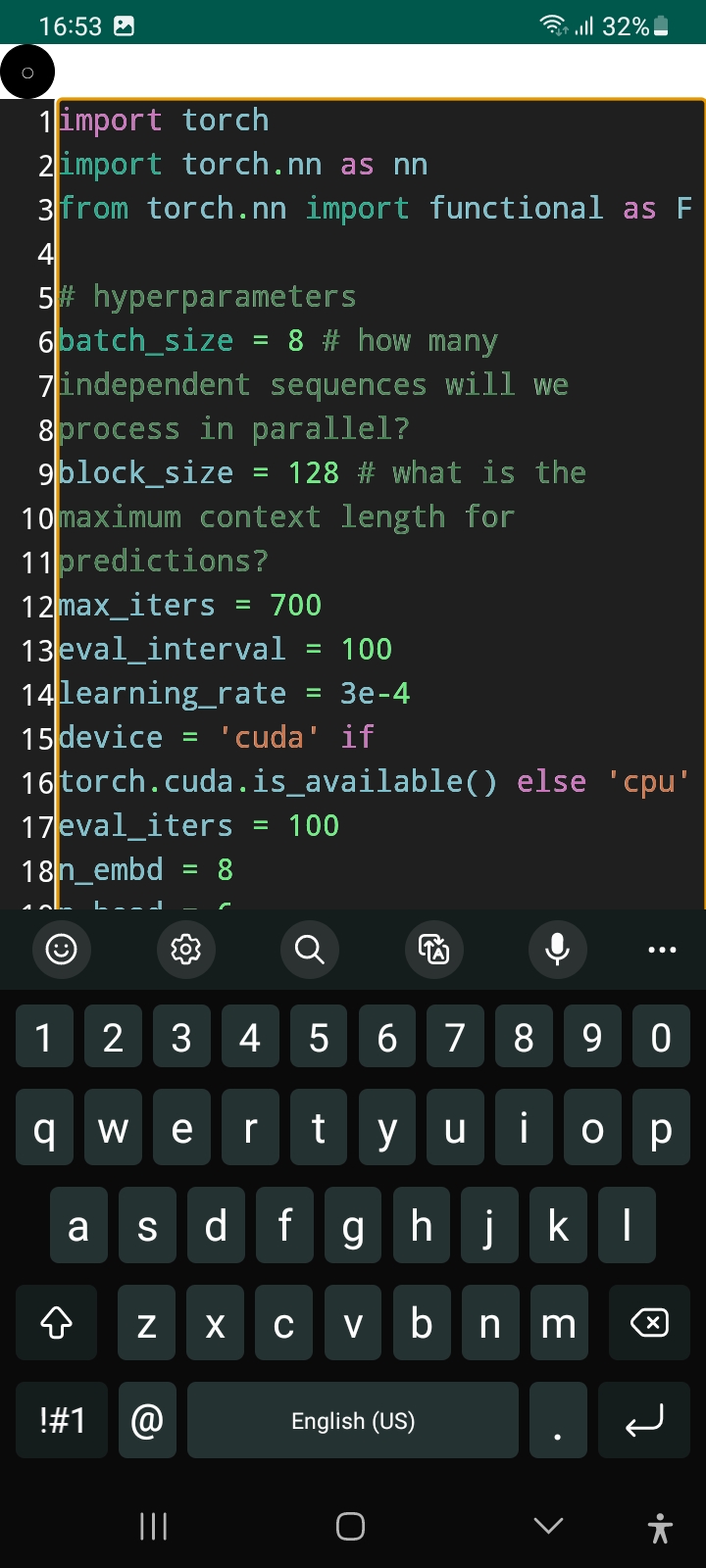Screen dimensions: 706x1568
Task: Tap the black floating circle button
Action: (x=27, y=72)
